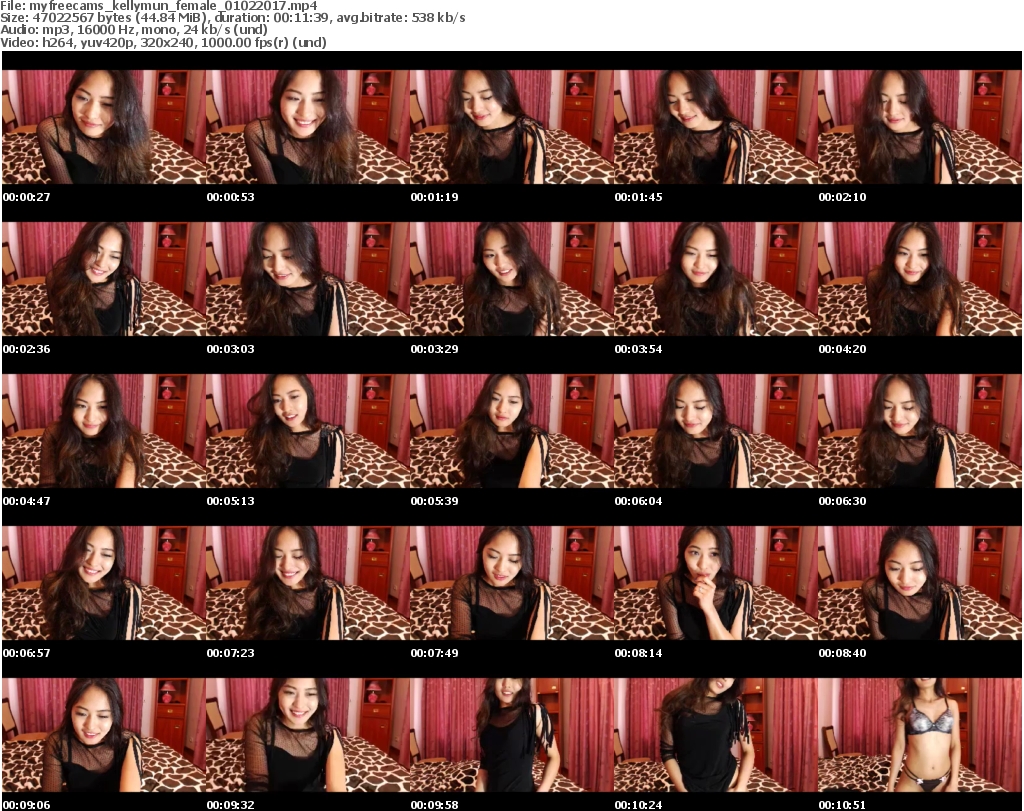Click the 00:02:10 timestamp label

click(x=842, y=197)
